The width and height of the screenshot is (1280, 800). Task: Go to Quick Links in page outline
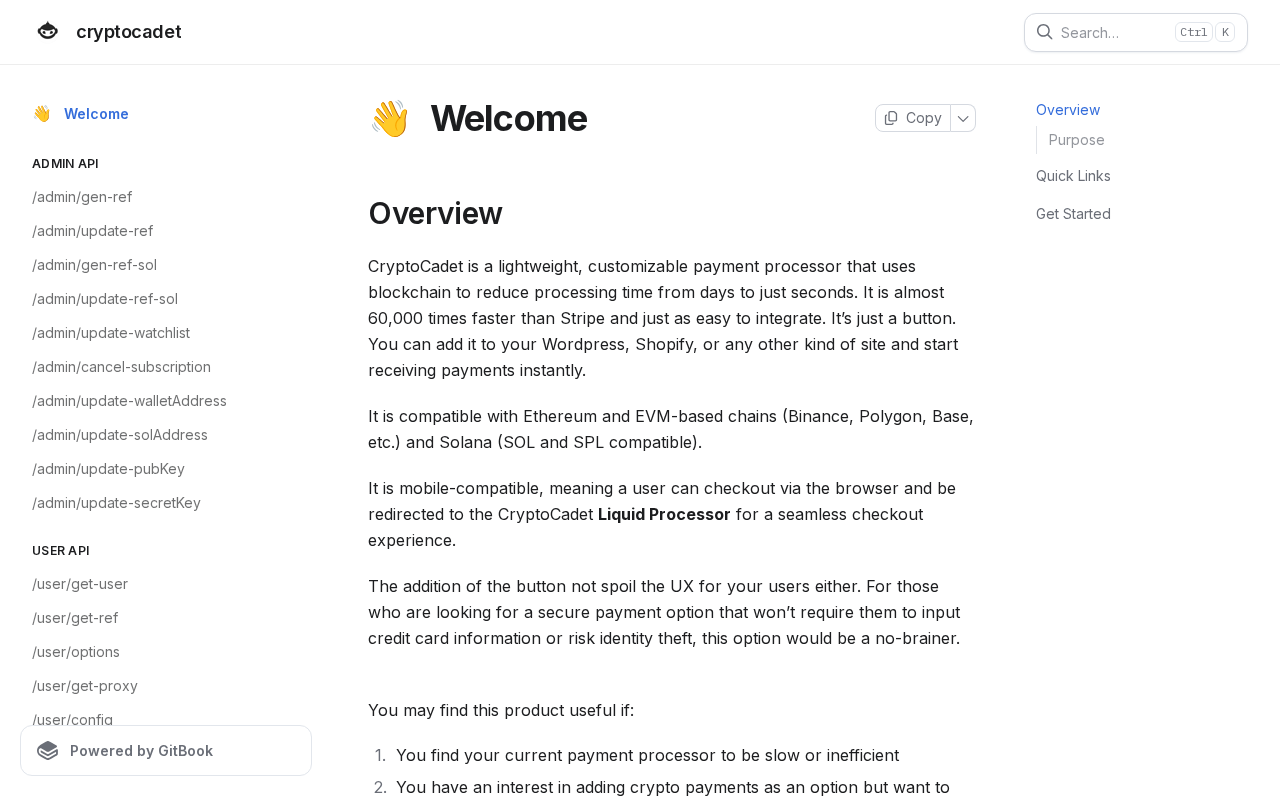pyautogui.click(x=1073, y=176)
